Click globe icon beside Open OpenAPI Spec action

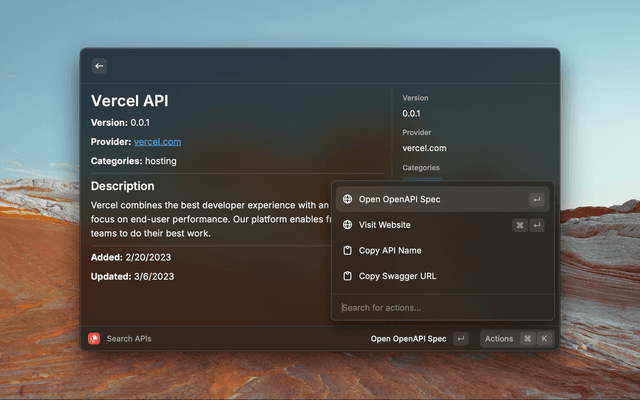point(347,200)
